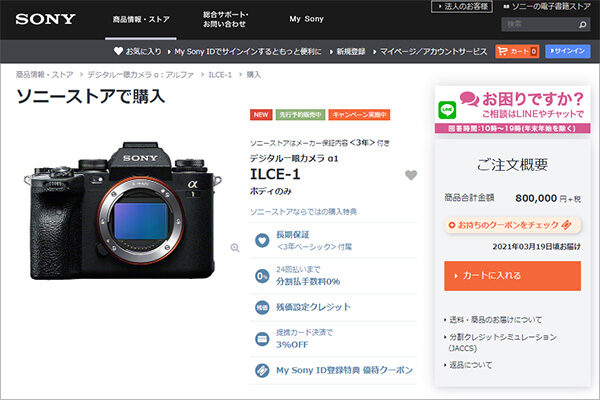Image resolution: width=600 pixels, height=400 pixels.
Task: Click 法人のお客様 button
Action: pyautogui.click(x=461, y=7)
